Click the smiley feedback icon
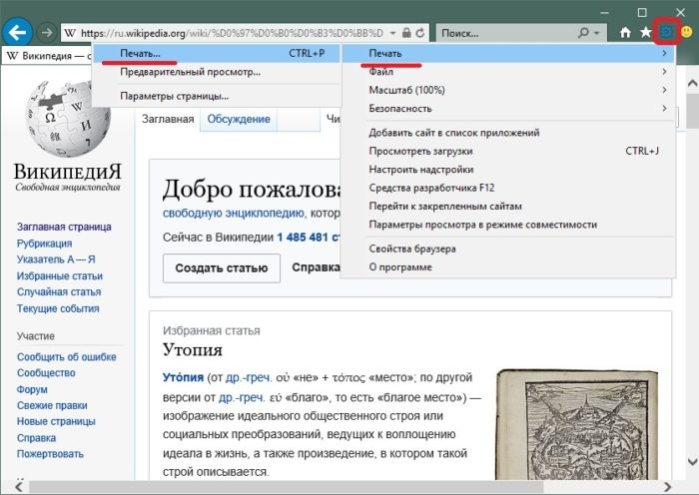This screenshot has width=699, height=495. [x=687, y=32]
